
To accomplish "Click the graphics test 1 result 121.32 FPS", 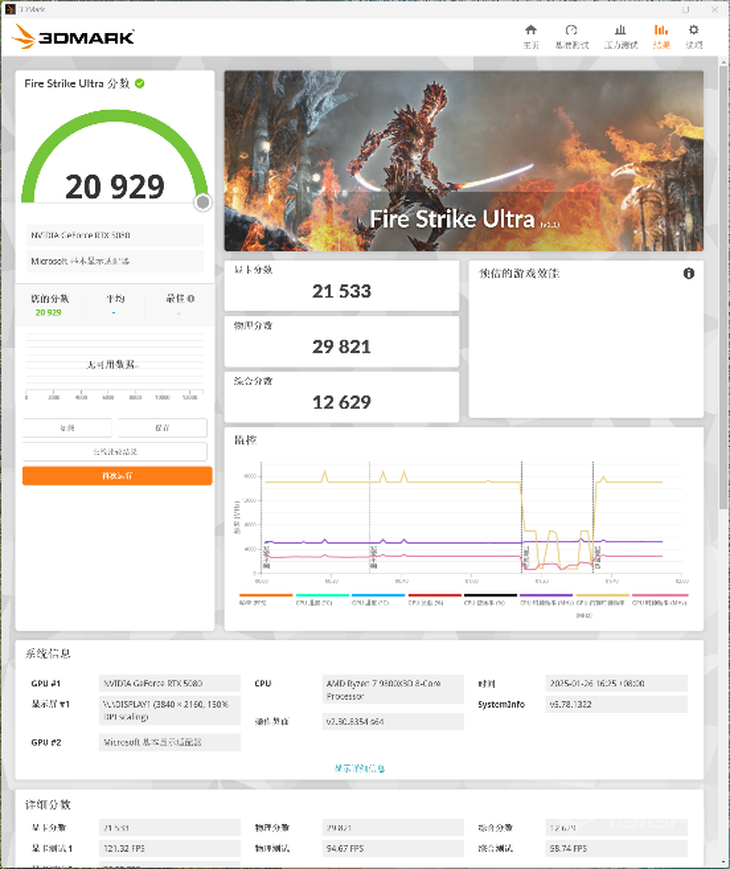I will [170, 848].
